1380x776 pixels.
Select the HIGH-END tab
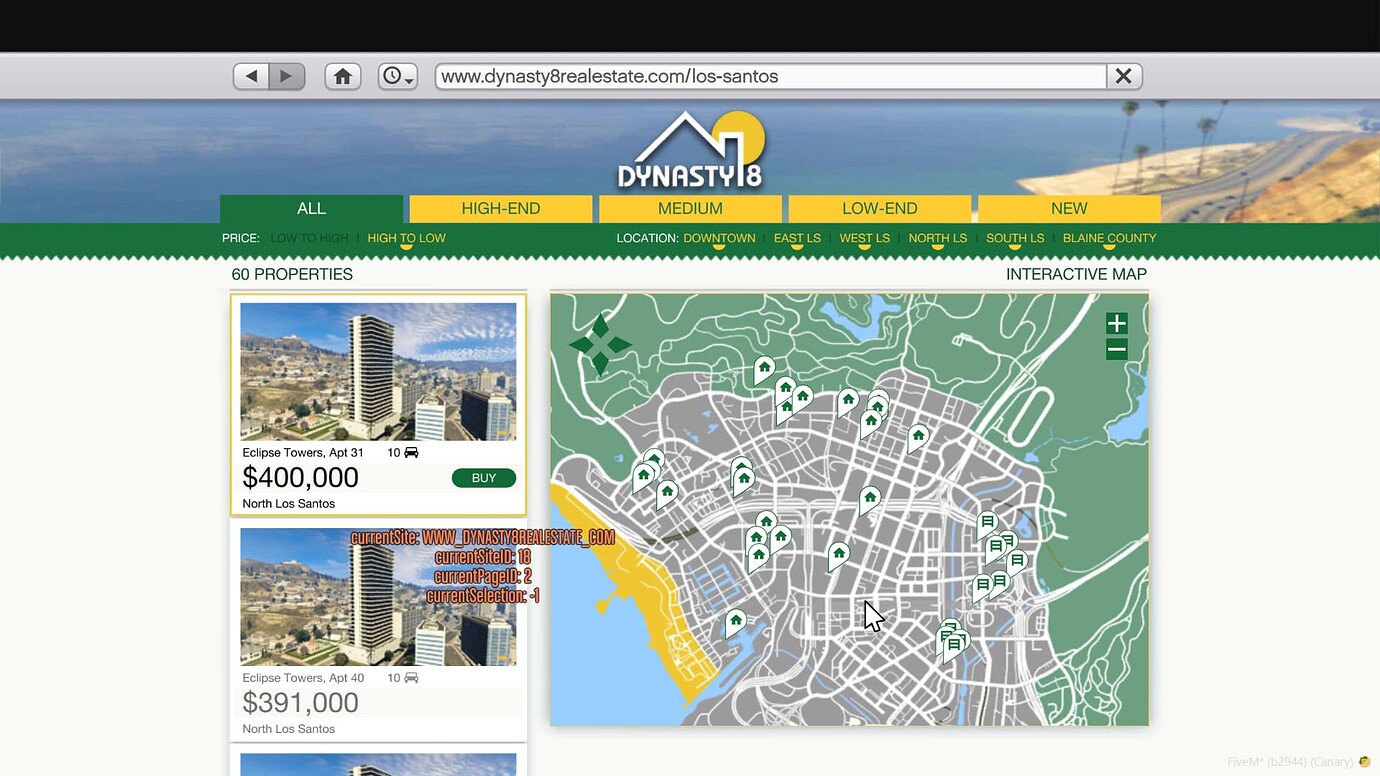point(500,208)
